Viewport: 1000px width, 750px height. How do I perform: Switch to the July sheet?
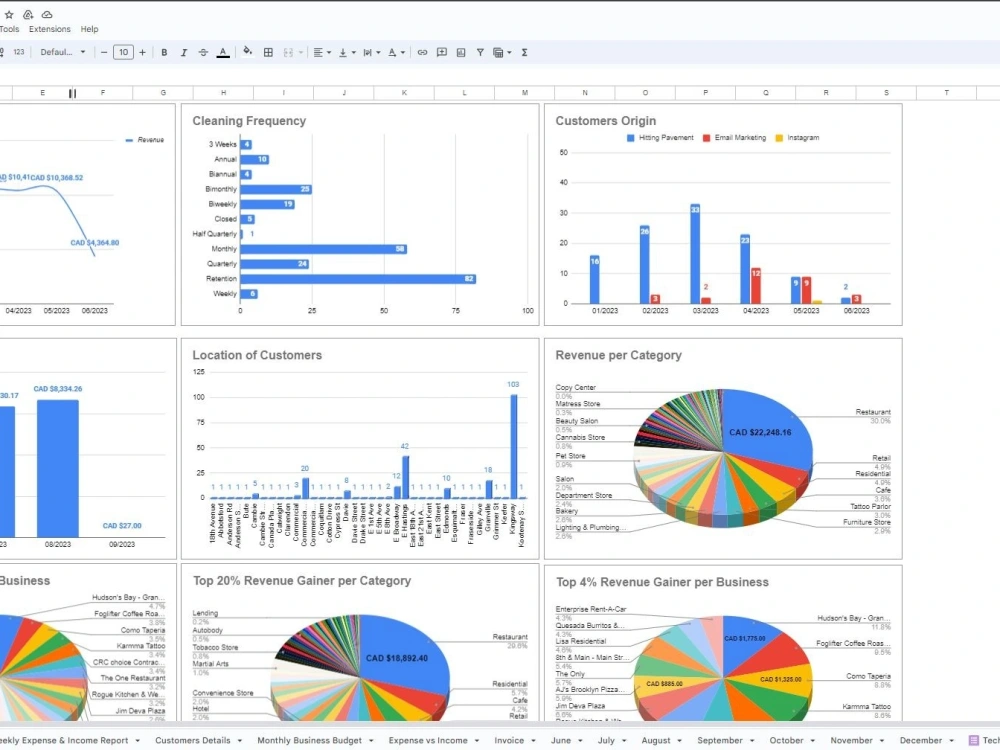coord(606,740)
